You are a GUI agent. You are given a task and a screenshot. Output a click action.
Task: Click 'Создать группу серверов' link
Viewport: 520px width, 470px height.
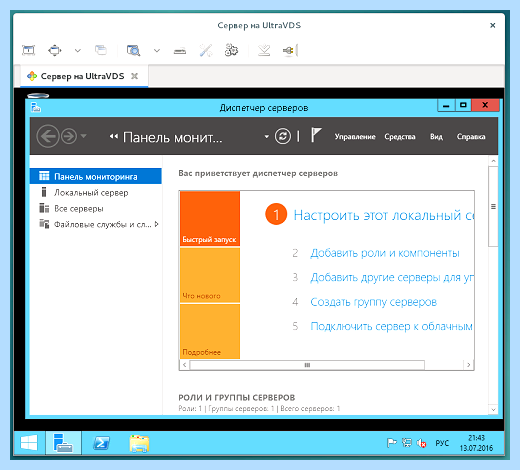click(374, 302)
